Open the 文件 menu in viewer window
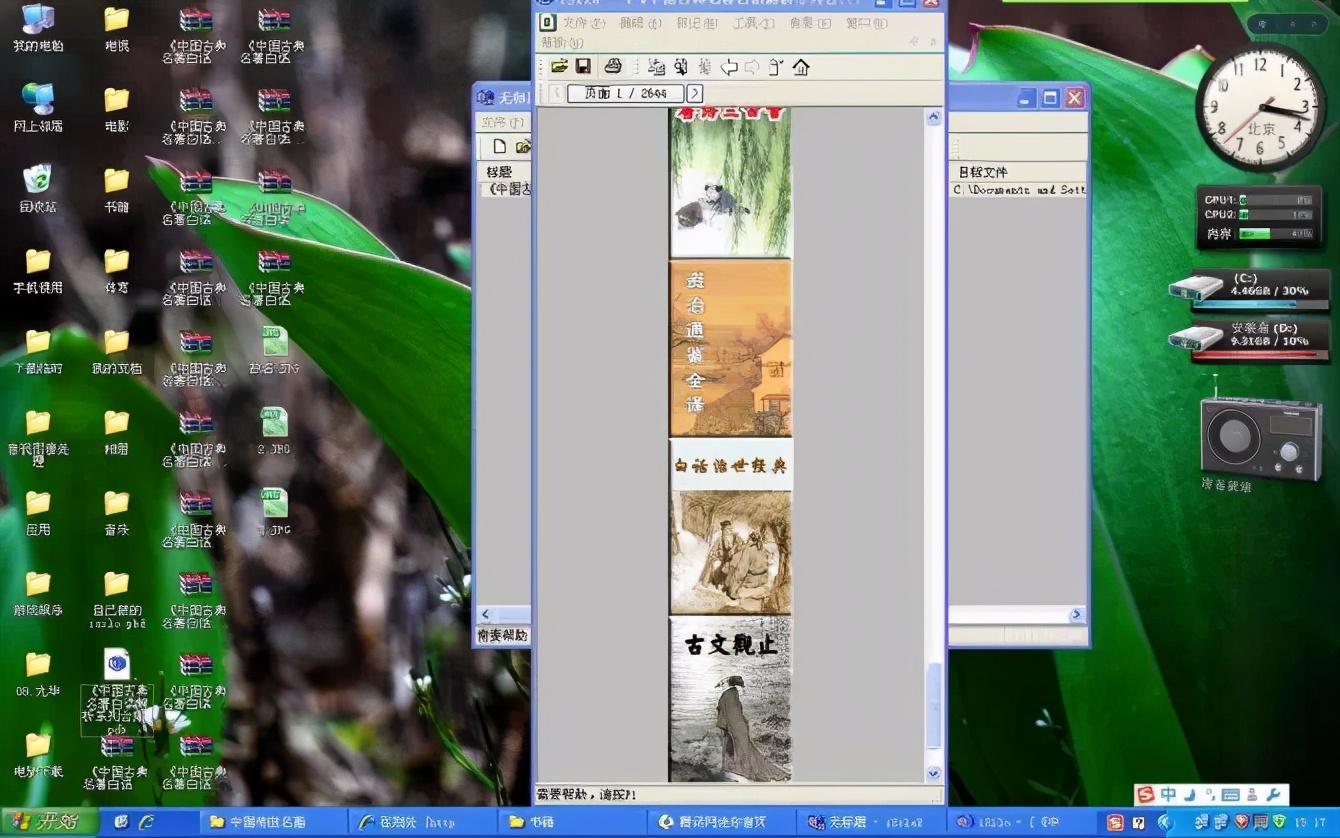Viewport: 1340px width, 838px height. (583, 23)
